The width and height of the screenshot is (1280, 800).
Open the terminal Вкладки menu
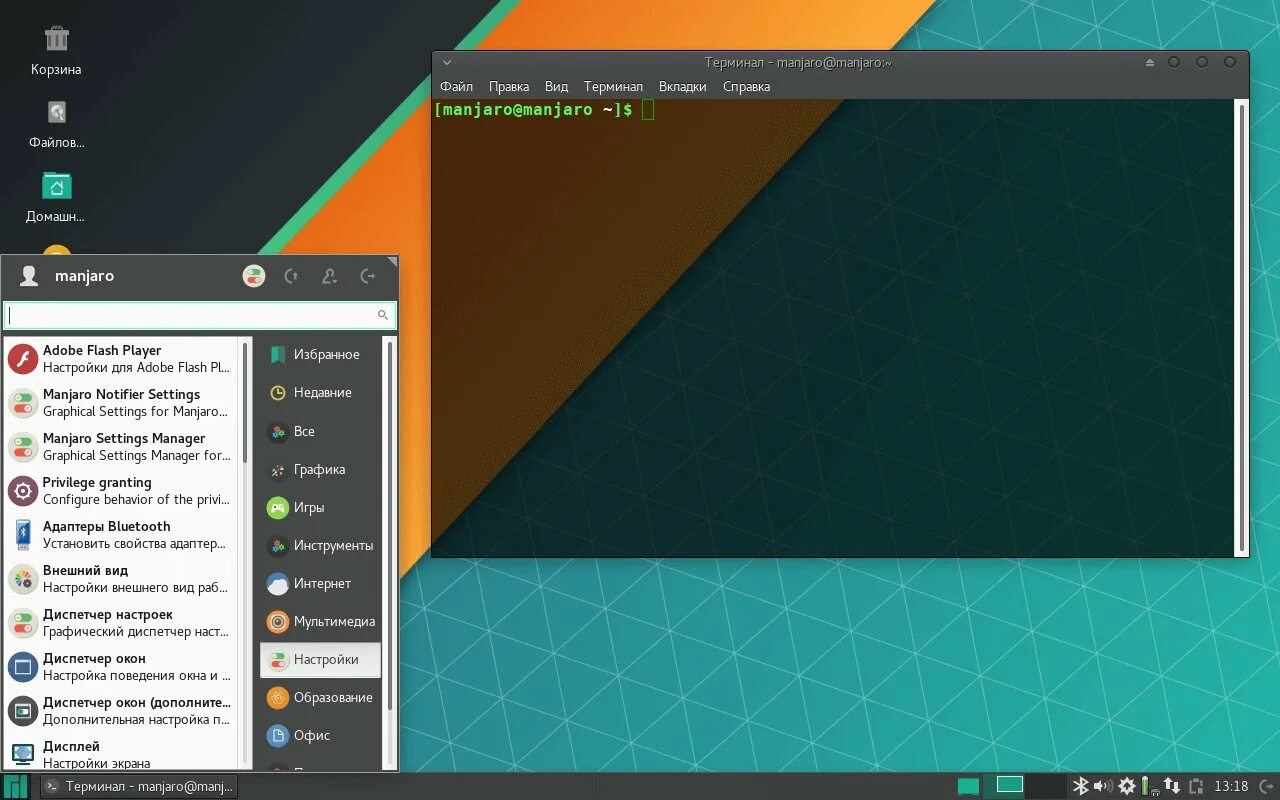click(682, 86)
